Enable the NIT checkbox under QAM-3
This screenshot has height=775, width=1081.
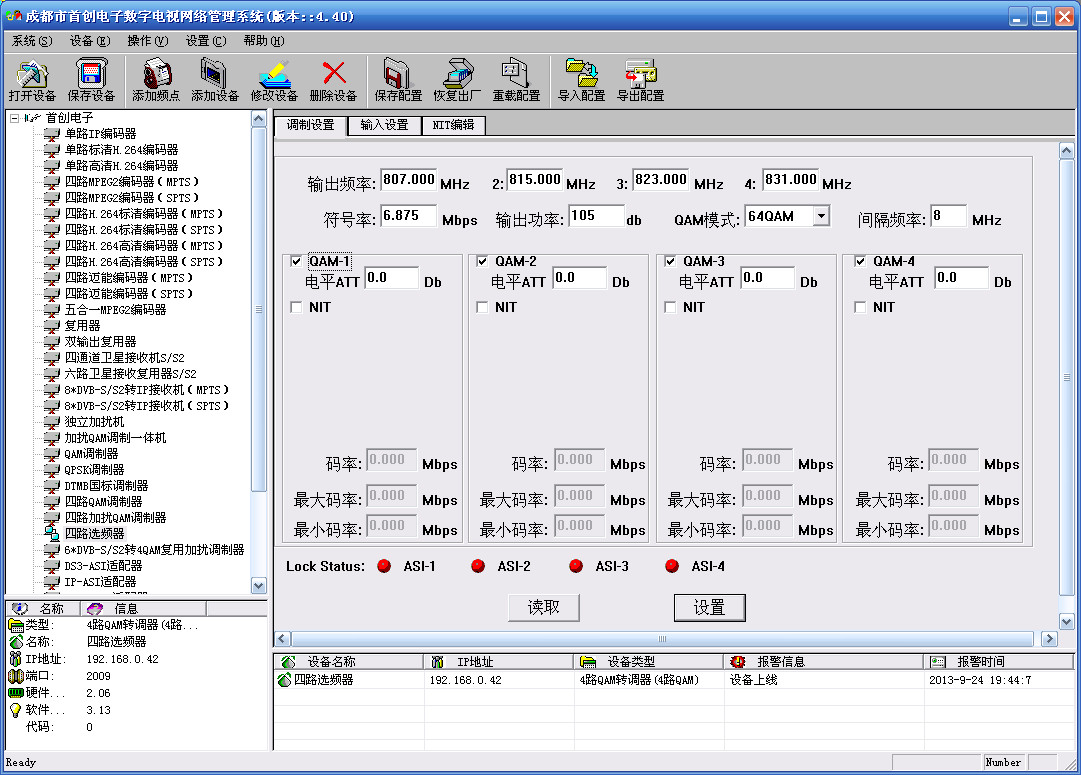pos(670,308)
